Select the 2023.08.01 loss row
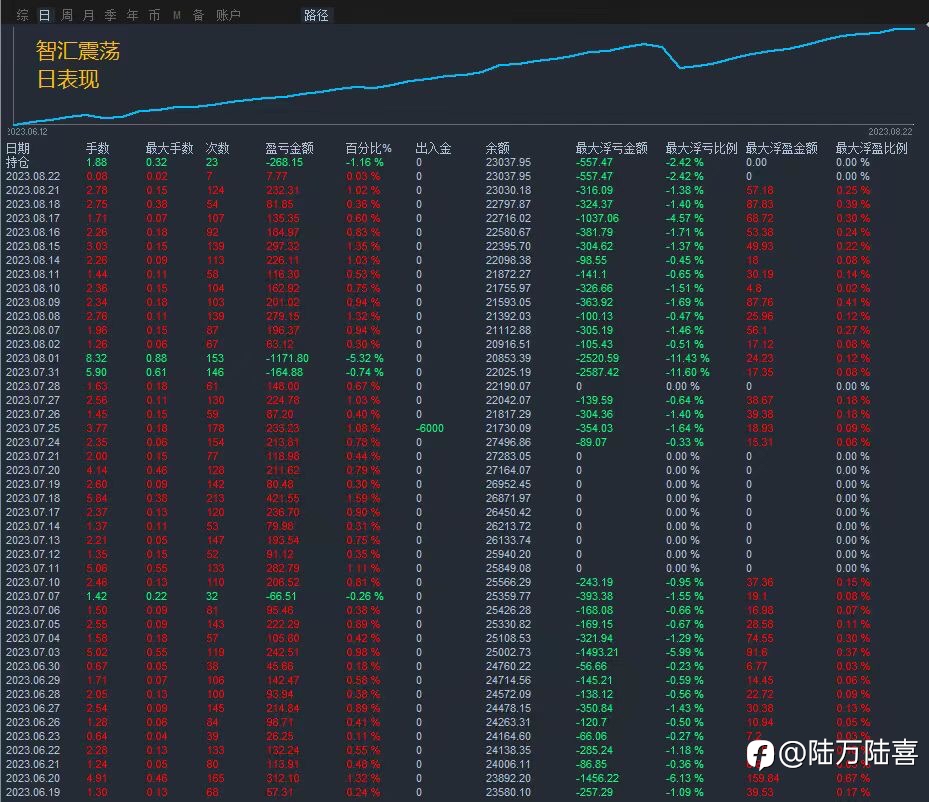Image resolution: width=929 pixels, height=802 pixels. pyautogui.click(x=464, y=358)
